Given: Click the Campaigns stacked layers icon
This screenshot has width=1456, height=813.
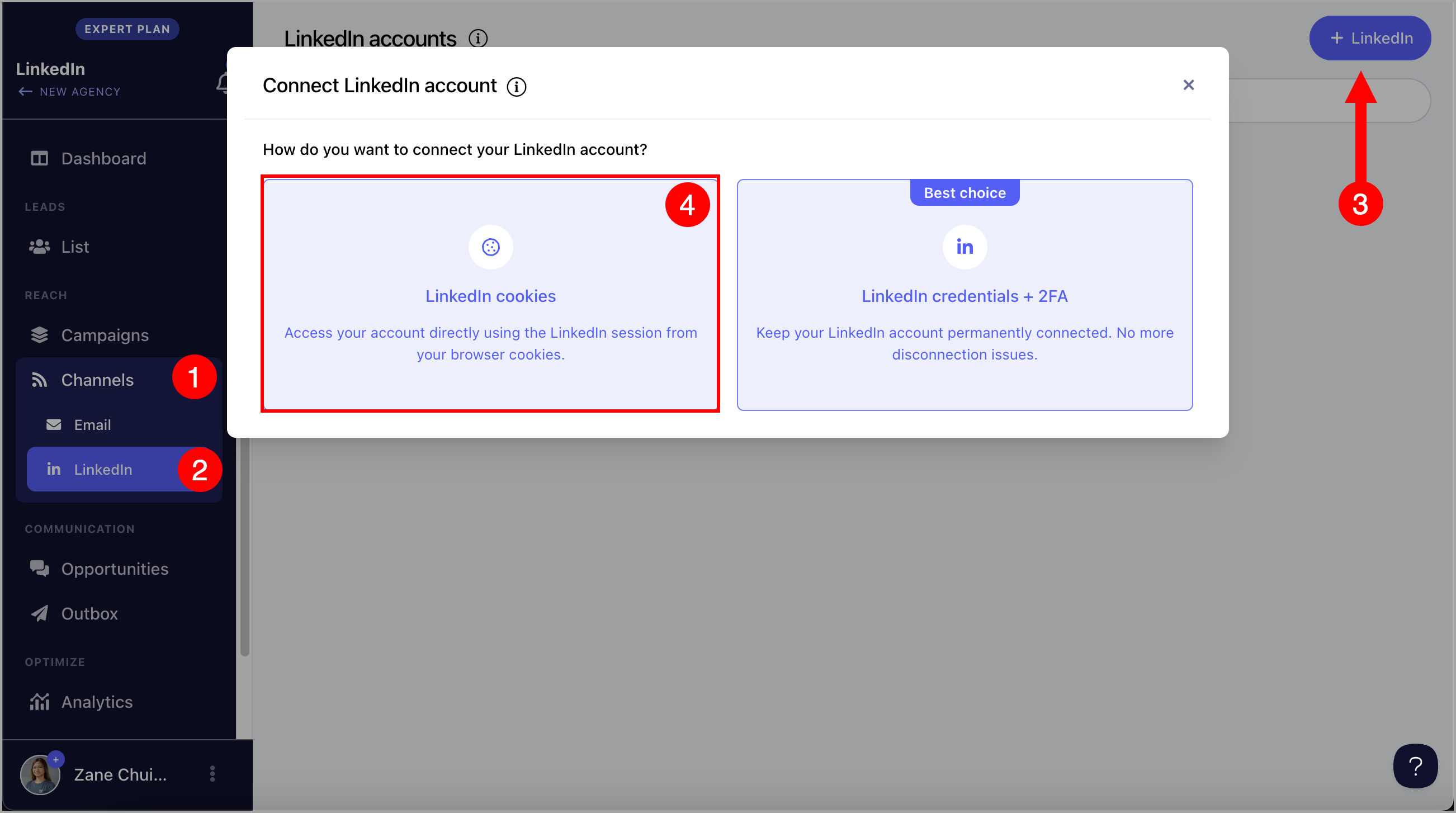Looking at the screenshot, I should pyautogui.click(x=40, y=335).
